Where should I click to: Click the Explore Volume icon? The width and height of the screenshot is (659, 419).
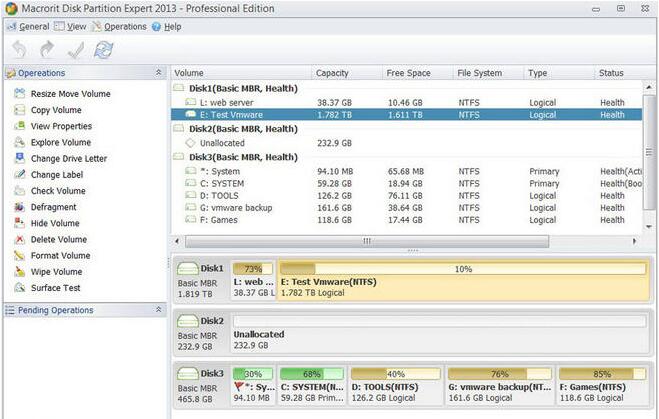(19, 142)
